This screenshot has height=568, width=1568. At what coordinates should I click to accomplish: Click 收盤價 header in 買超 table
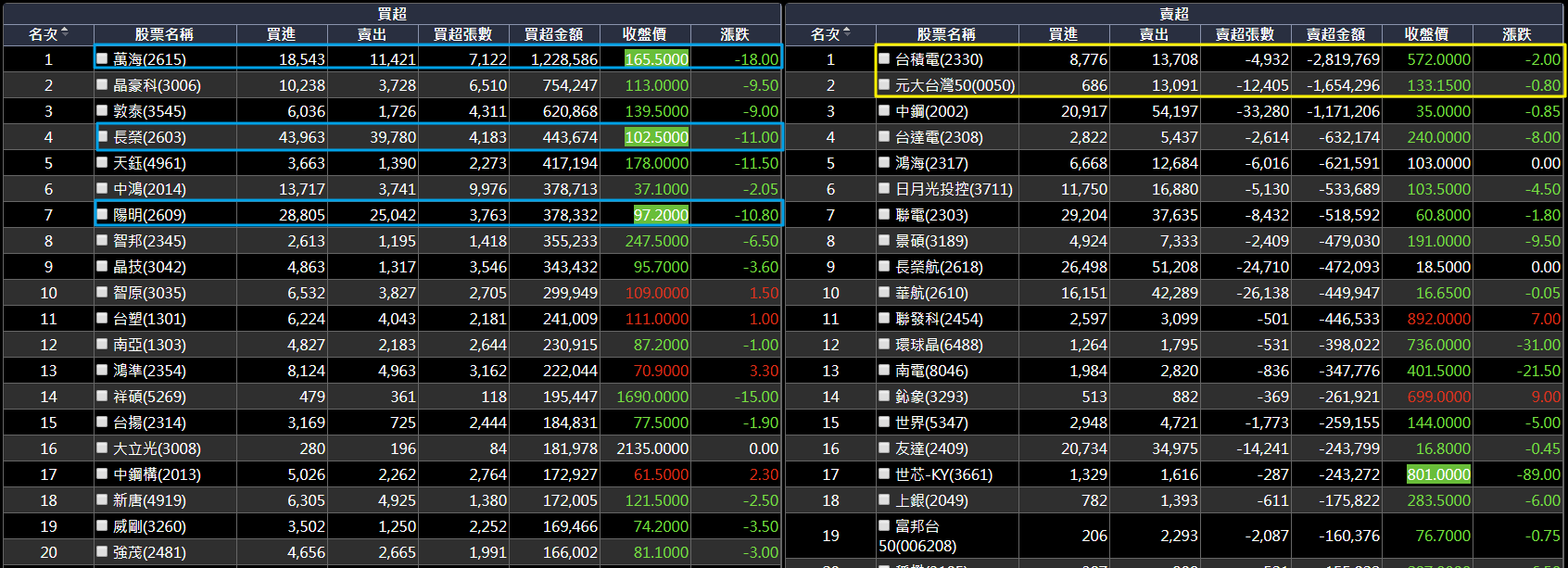pyautogui.click(x=644, y=34)
